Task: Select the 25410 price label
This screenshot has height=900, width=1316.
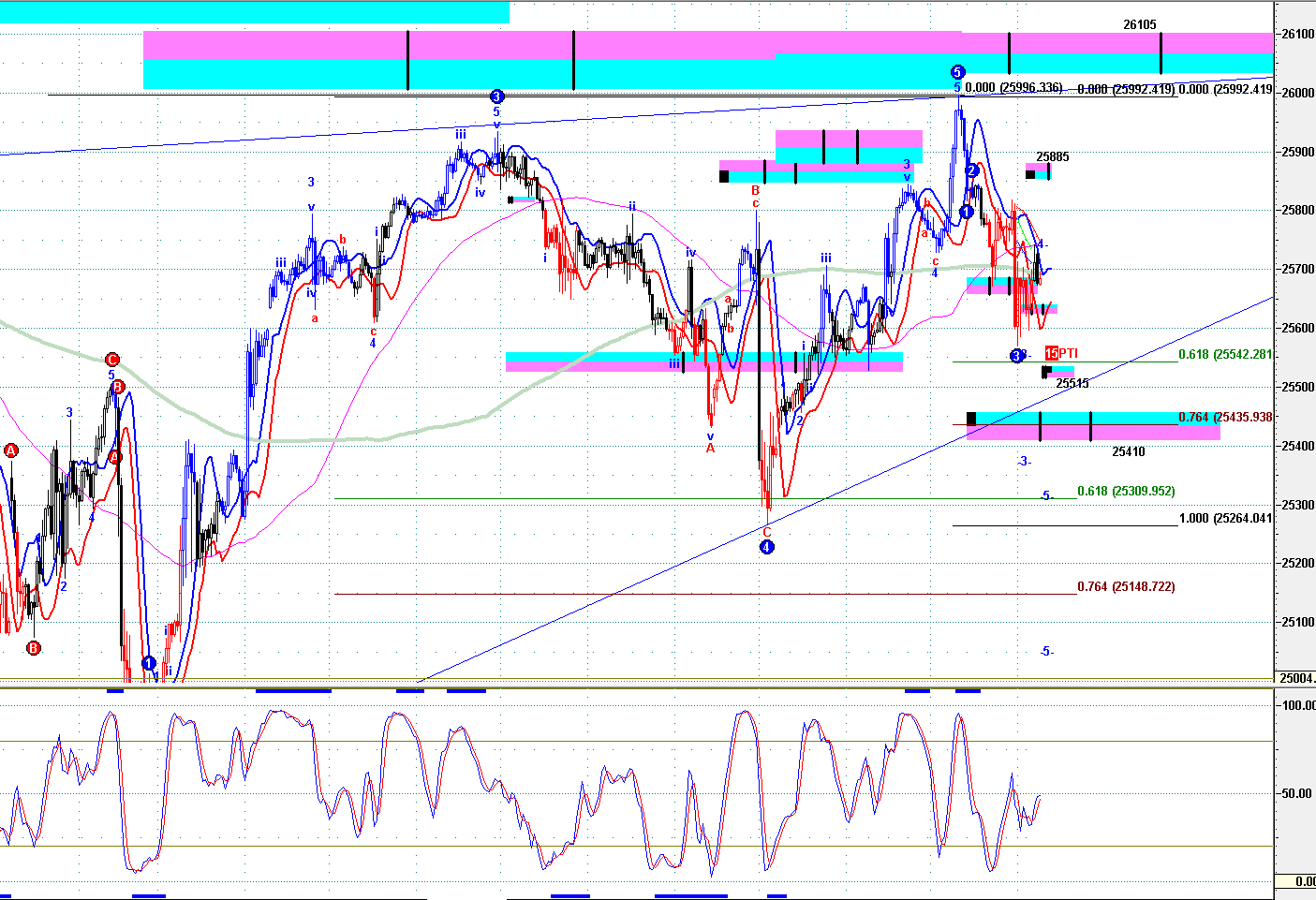Action: (x=1129, y=451)
